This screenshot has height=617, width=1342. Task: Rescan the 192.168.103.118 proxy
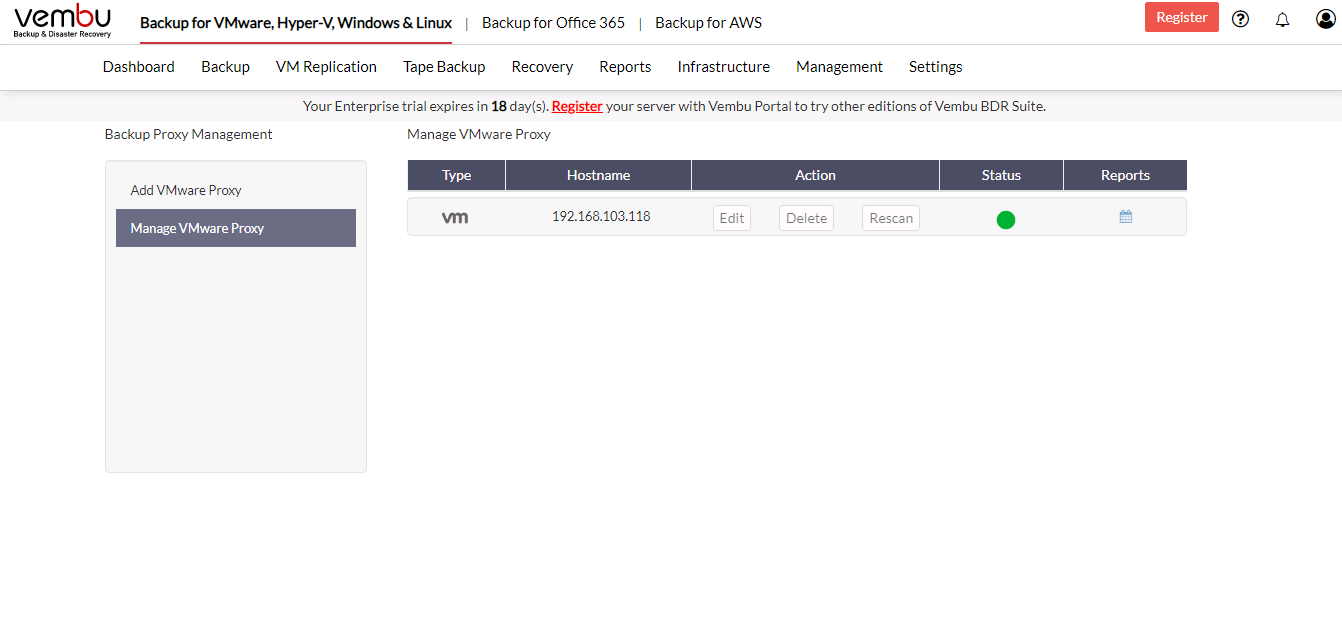click(x=891, y=218)
